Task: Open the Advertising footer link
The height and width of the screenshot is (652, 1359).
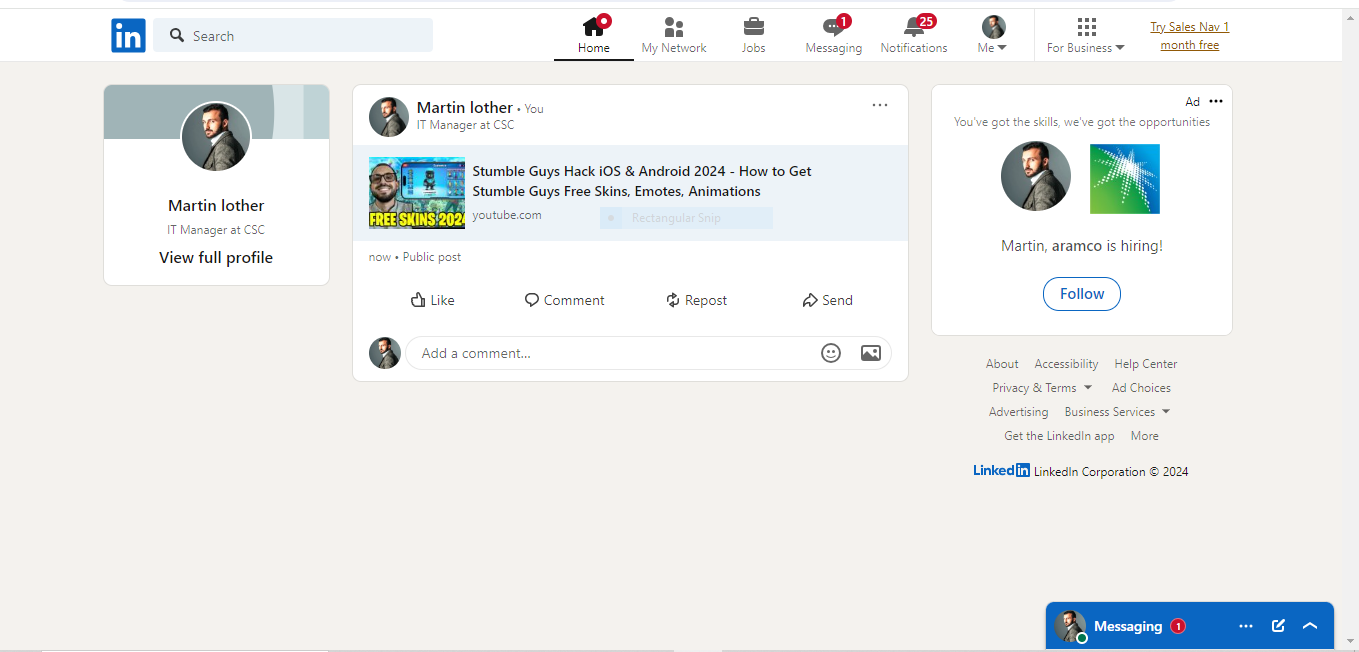Action: [1019, 412]
